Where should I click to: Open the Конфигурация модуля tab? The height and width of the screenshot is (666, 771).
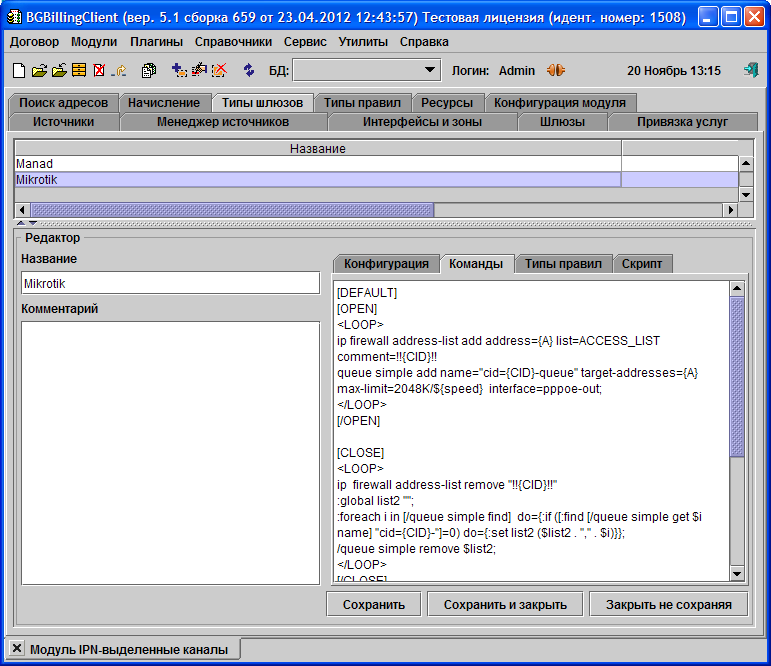[x=560, y=103]
